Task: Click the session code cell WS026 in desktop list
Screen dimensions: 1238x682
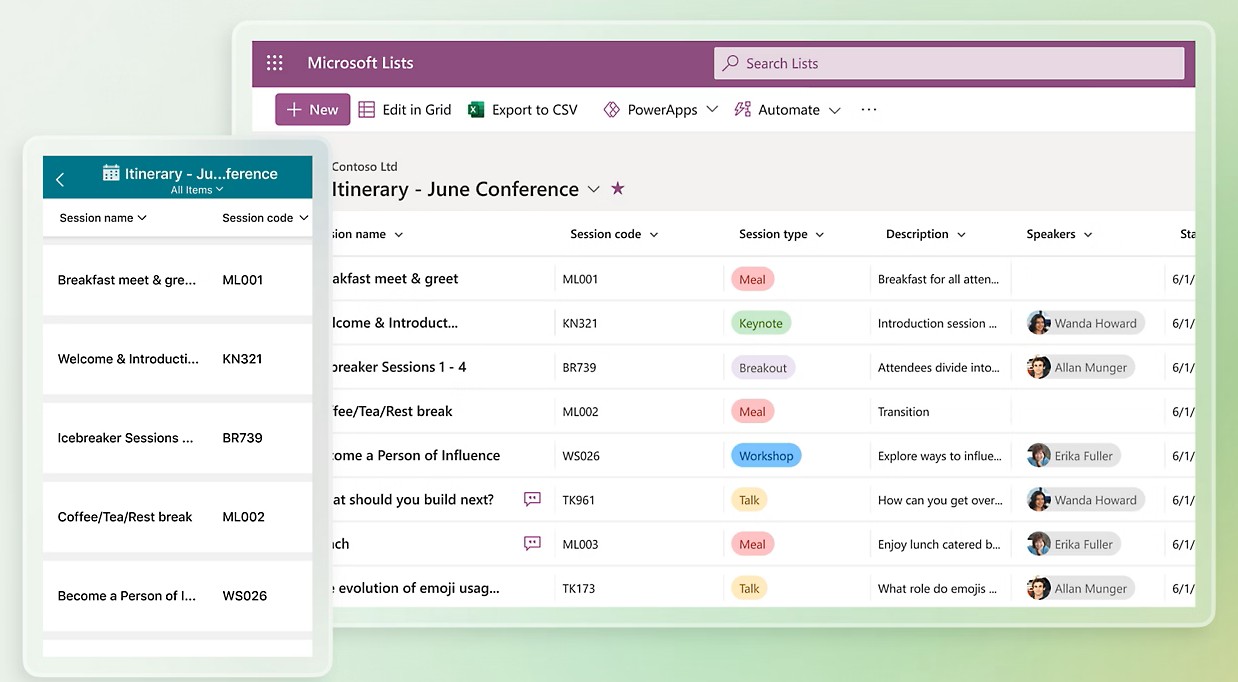Action: click(581, 456)
